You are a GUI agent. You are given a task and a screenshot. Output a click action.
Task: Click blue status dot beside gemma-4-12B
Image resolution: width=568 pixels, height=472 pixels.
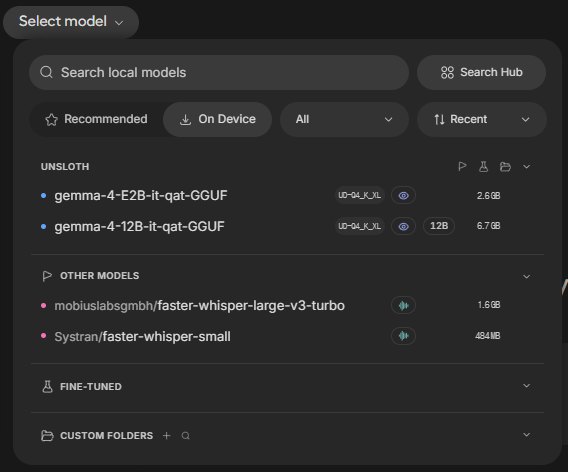click(43, 226)
